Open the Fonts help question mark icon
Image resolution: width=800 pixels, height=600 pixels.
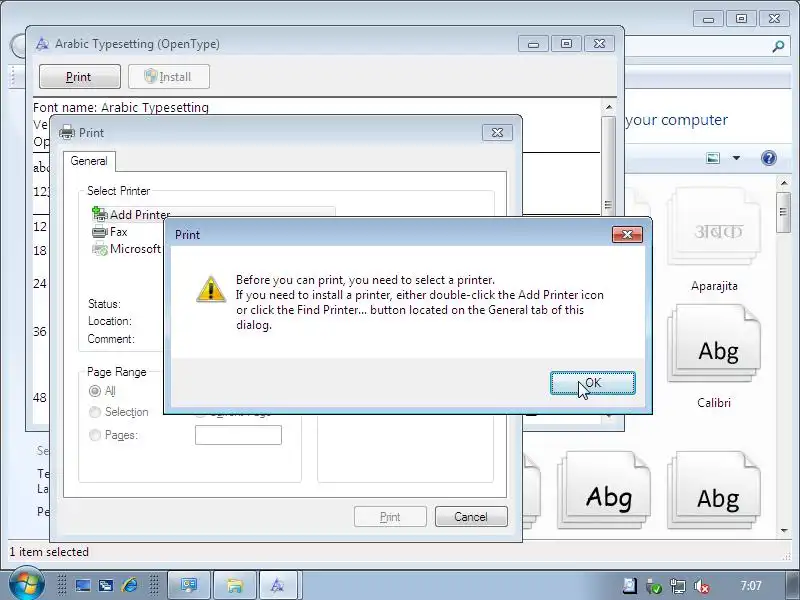pos(768,158)
